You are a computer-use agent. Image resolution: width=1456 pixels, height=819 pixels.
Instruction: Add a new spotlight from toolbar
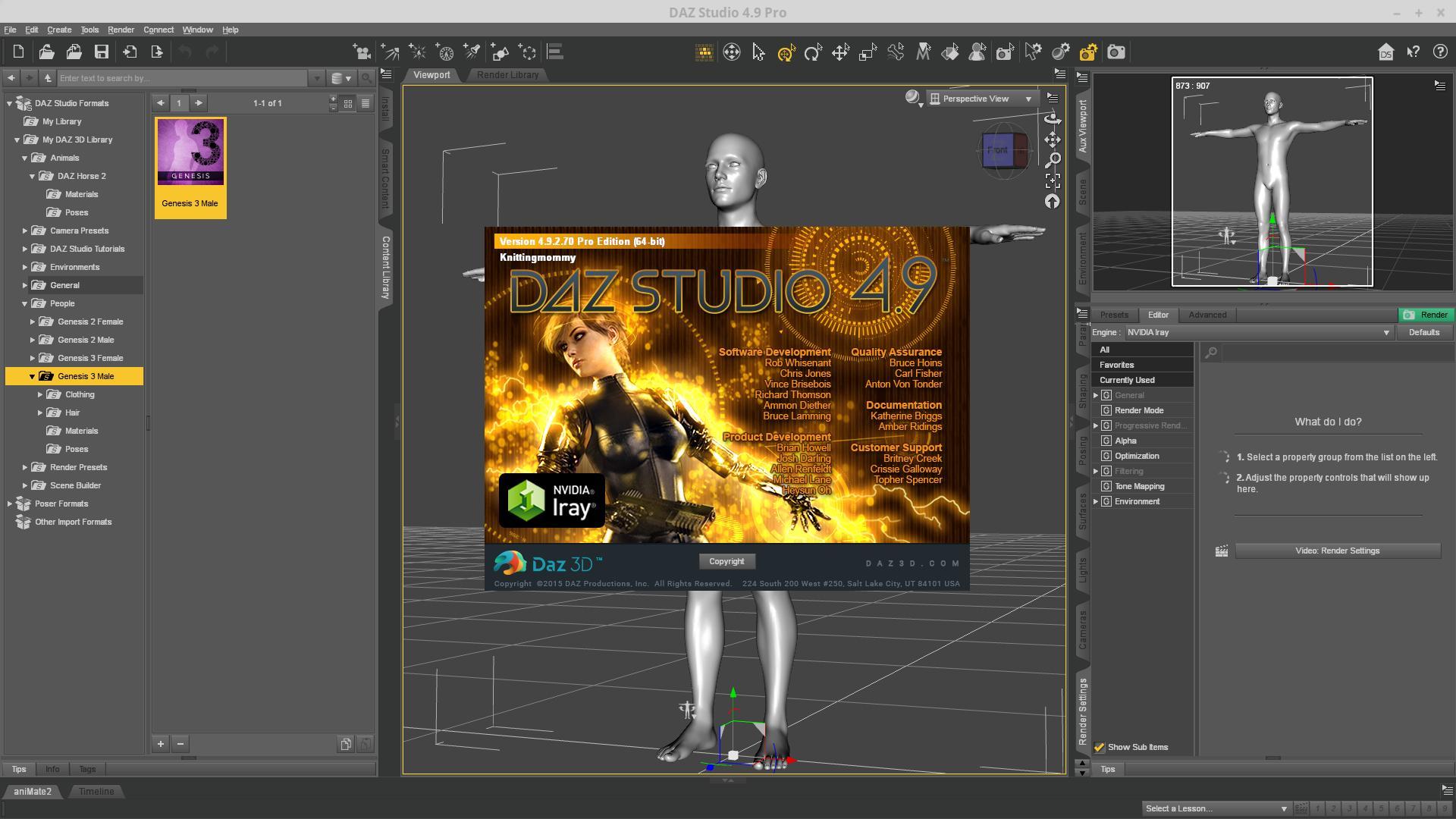(472, 52)
